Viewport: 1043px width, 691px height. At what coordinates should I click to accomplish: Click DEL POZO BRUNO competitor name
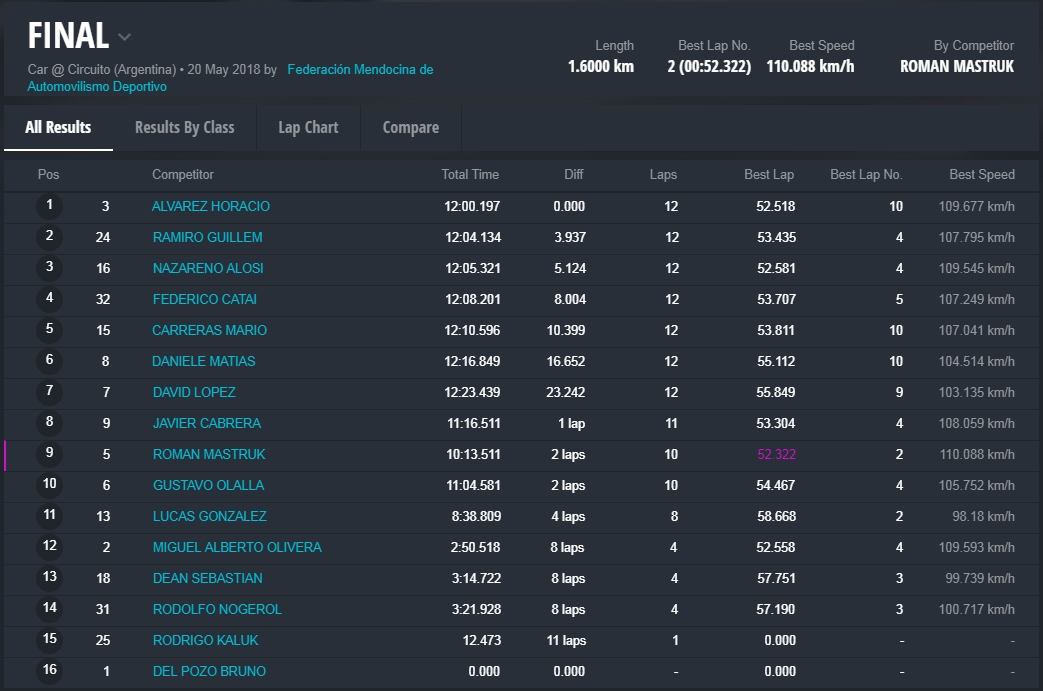tap(209, 672)
